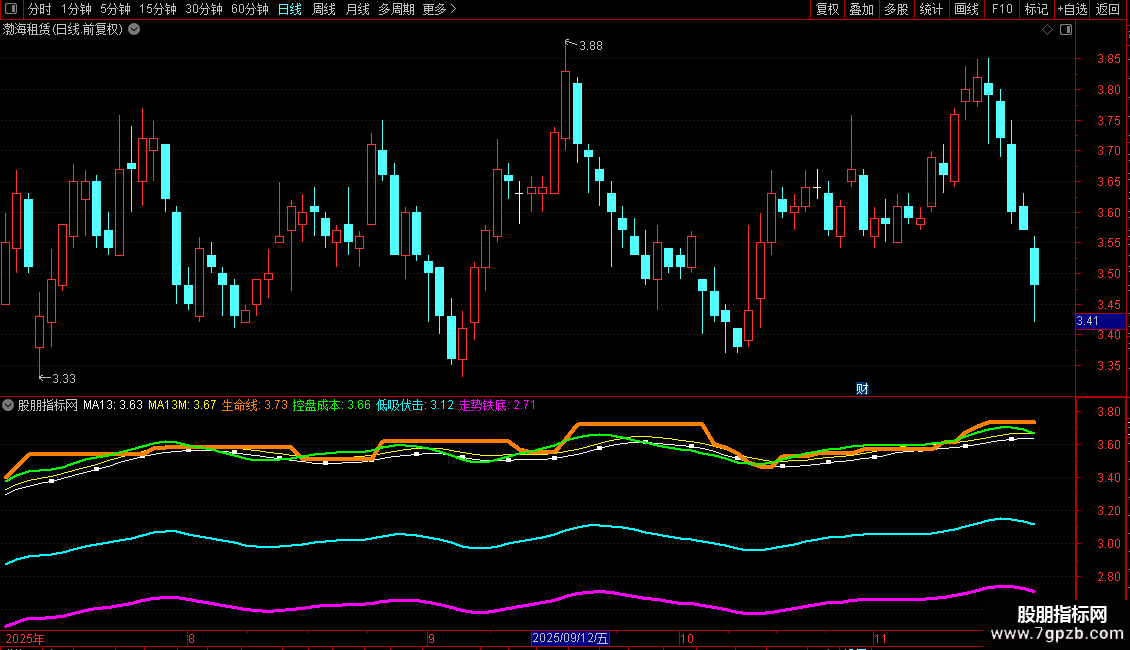Image resolution: width=1130 pixels, height=650 pixels.
Task: Open F10 company information
Action: [1001, 9]
